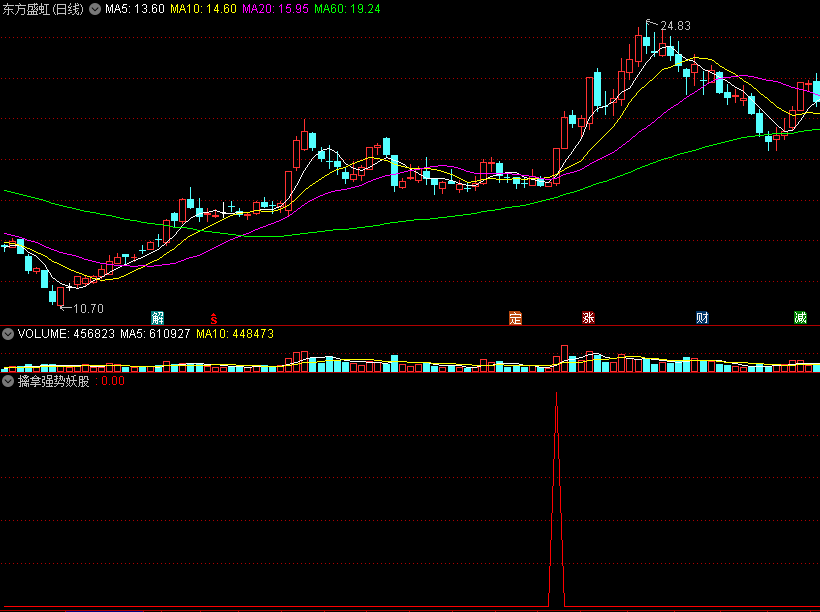Click the red signal spike peak
The height and width of the screenshot is (612, 820).
coord(556,393)
